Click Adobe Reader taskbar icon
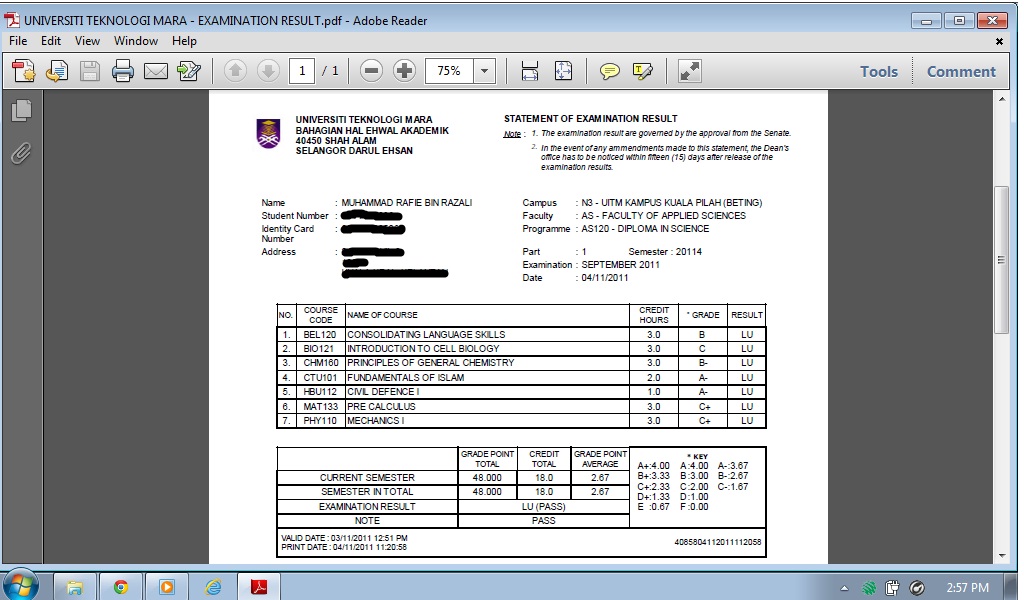The width and height of the screenshot is (1024, 600). click(x=259, y=587)
